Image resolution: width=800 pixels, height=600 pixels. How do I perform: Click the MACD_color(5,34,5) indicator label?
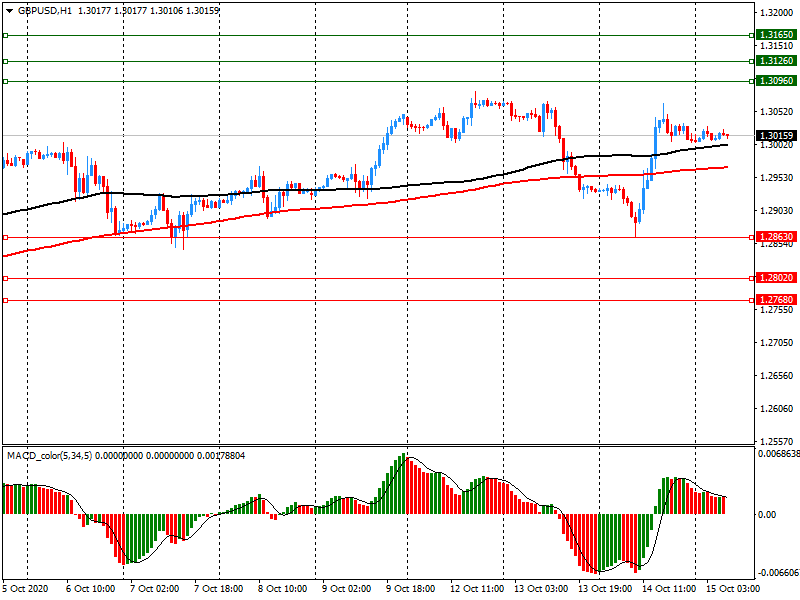point(49,456)
